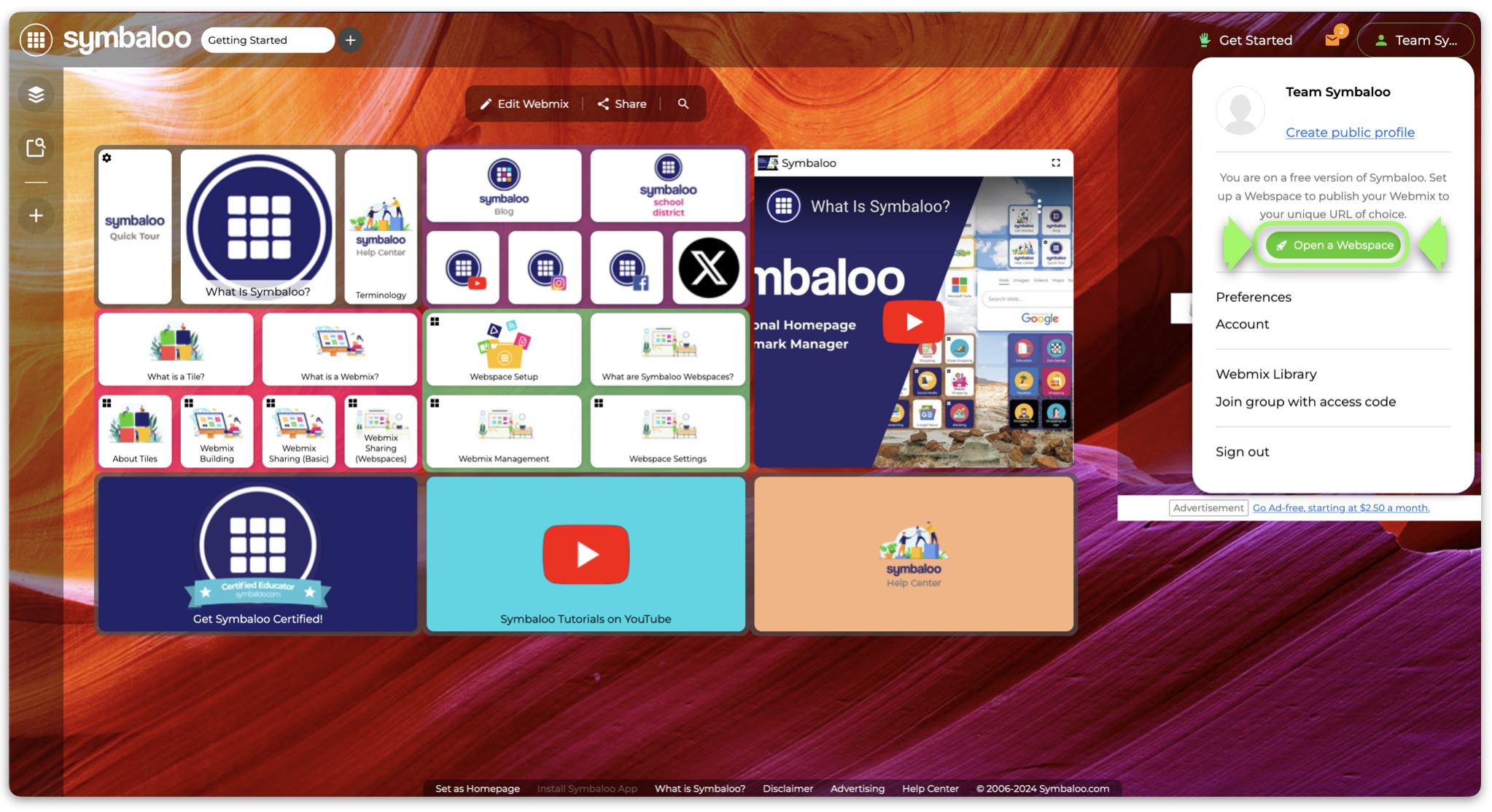
Task: Click What is Symbaloo? footer link
Action: (699, 788)
